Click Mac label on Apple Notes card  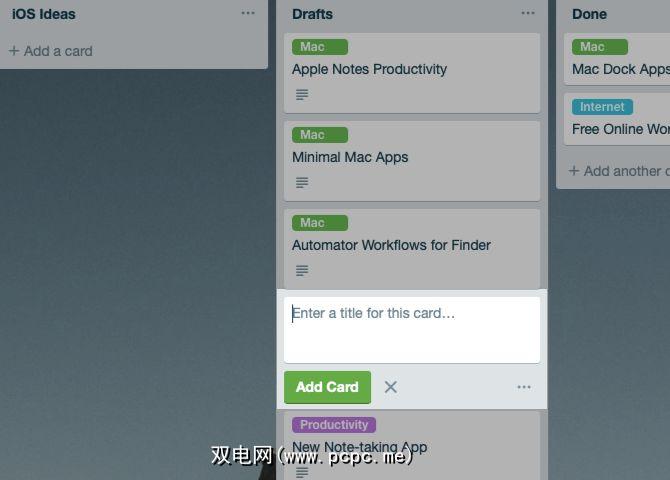point(320,47)
